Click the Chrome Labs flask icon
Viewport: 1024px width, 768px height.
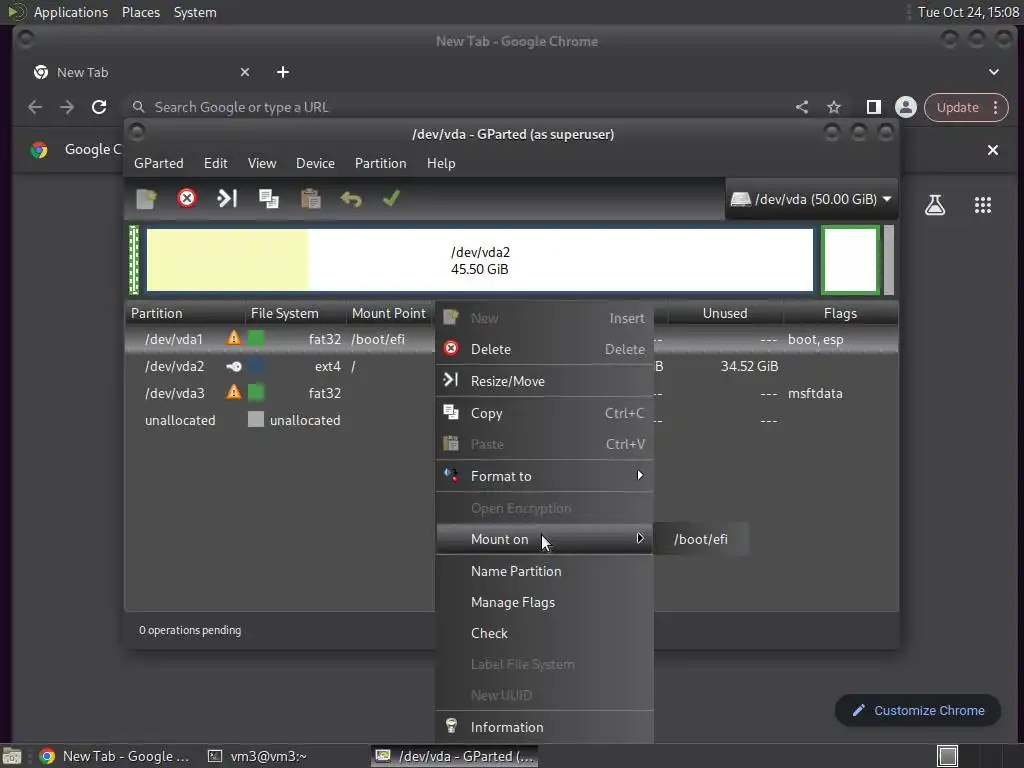coord(935,205)
